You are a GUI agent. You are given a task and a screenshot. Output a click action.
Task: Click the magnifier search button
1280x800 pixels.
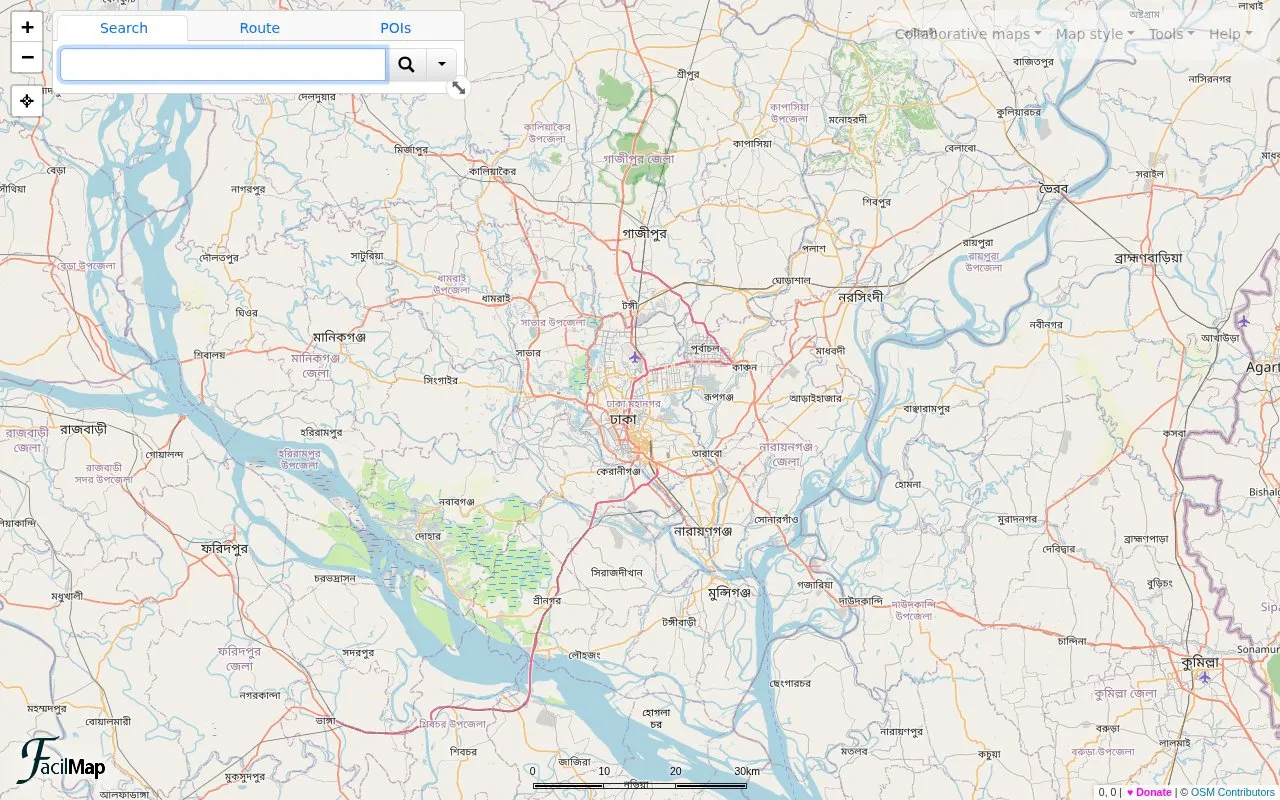(406, 65)
